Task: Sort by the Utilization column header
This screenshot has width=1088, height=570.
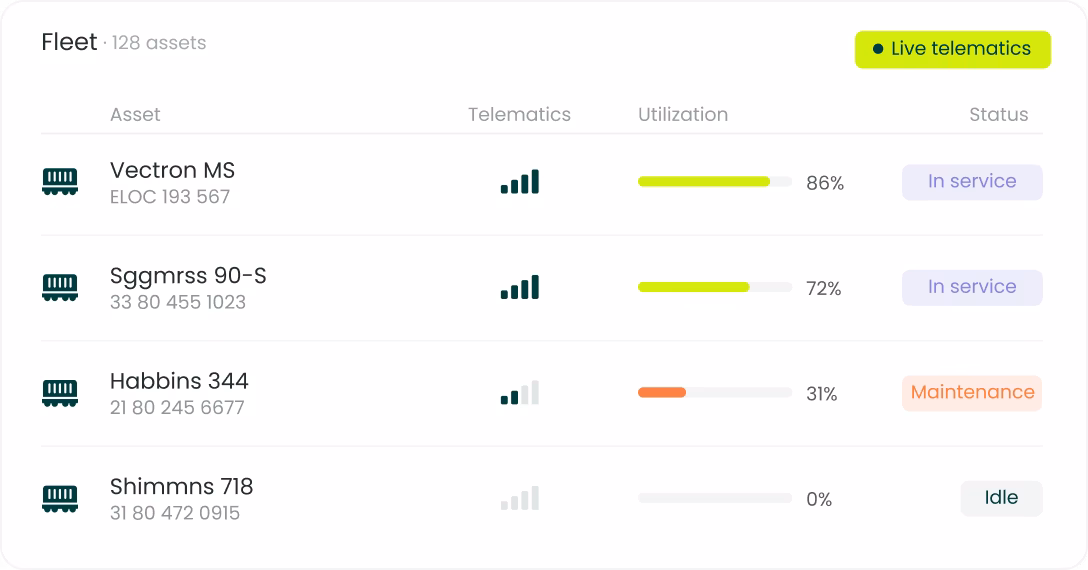Action: pyautogui.click(x=683, y=115)
